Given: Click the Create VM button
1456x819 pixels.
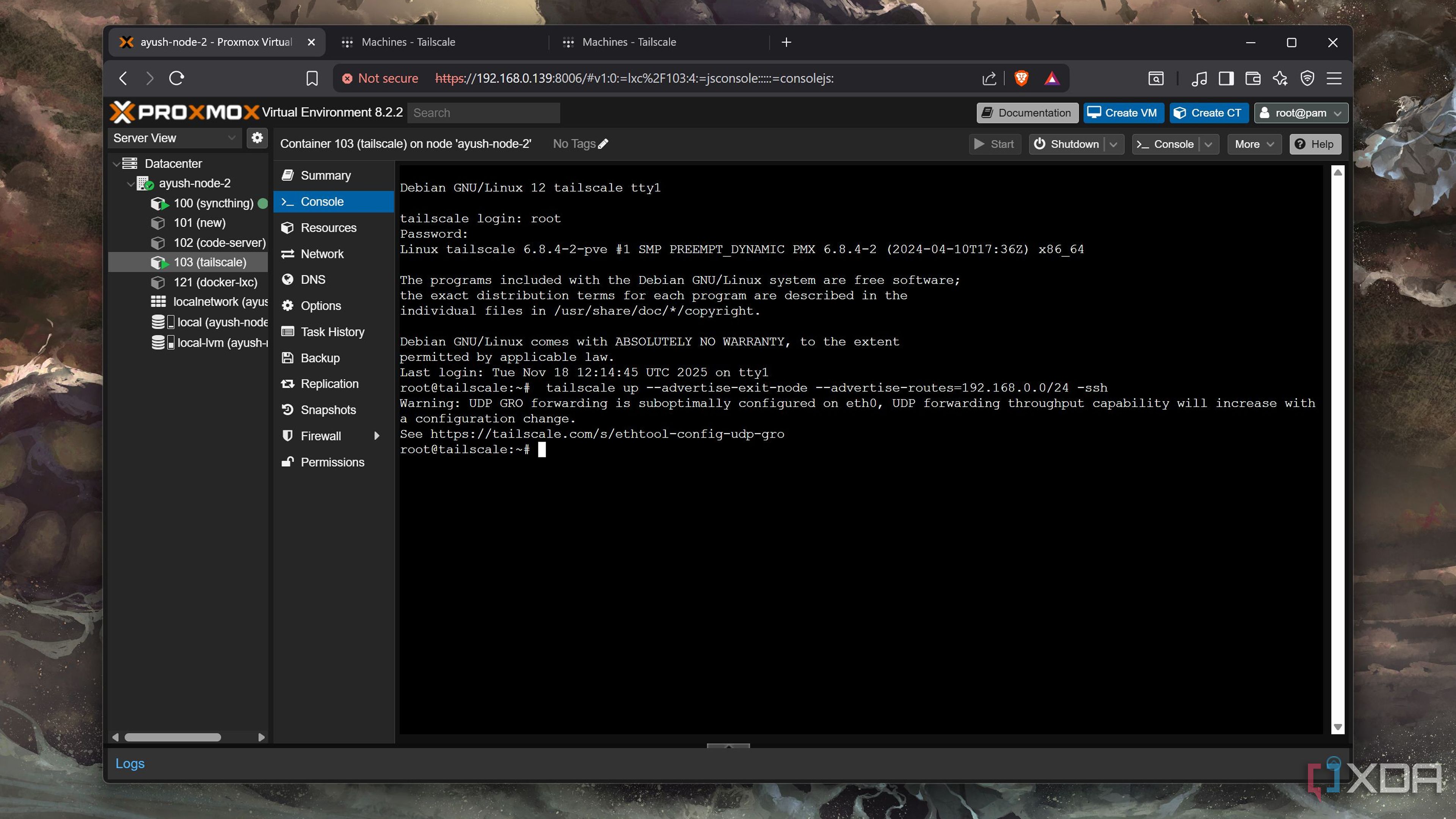Looking at the screenshot, I should [x=1123, y=113].
